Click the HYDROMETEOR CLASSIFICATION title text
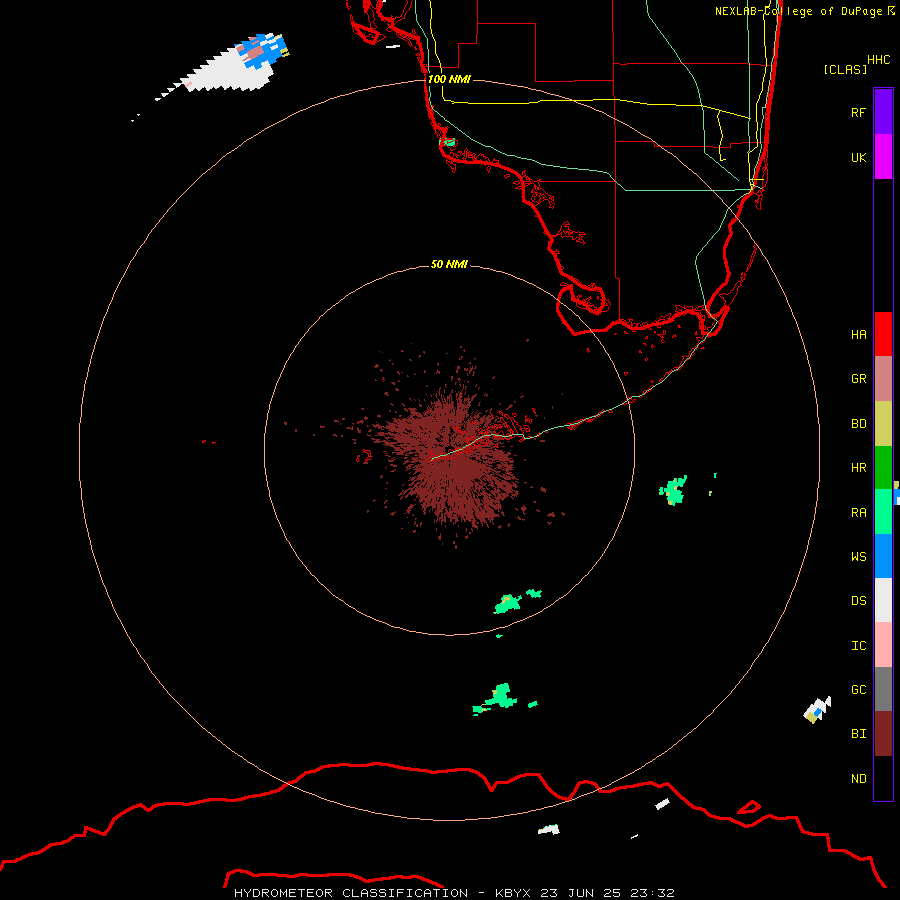Screen dimensions: 900x900 [351, 893]
